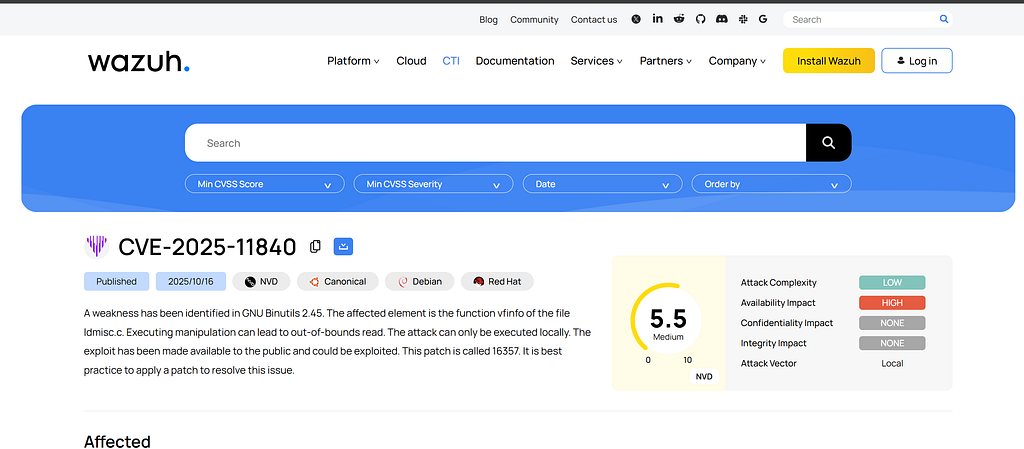Click the CVE-2025-11840 heading
The width and height of the screenshot is (1024, 449).
(207, 247)
